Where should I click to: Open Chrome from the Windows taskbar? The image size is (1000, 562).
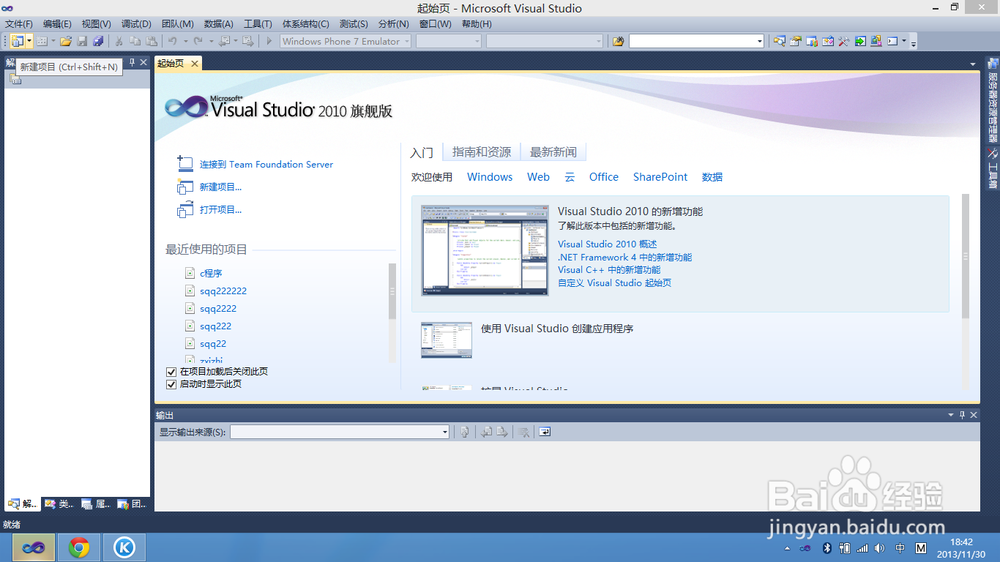[79, 547]
